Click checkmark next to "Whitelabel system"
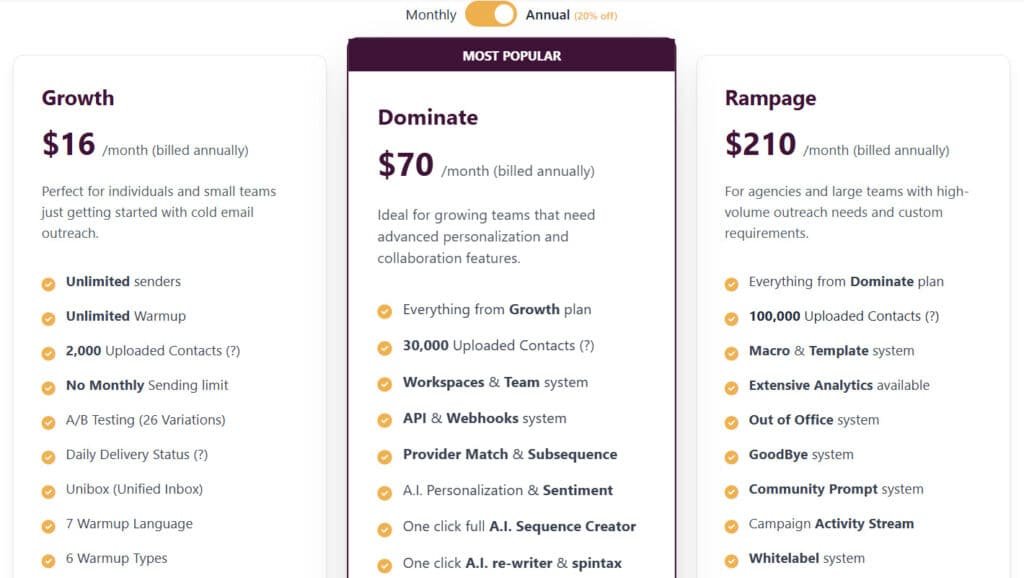 click(x=729, y=559)
